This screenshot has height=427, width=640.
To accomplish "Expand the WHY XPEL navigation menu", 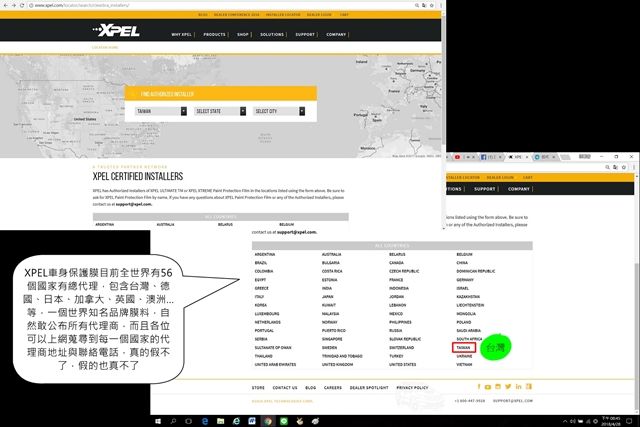I will tap(182, 35).
